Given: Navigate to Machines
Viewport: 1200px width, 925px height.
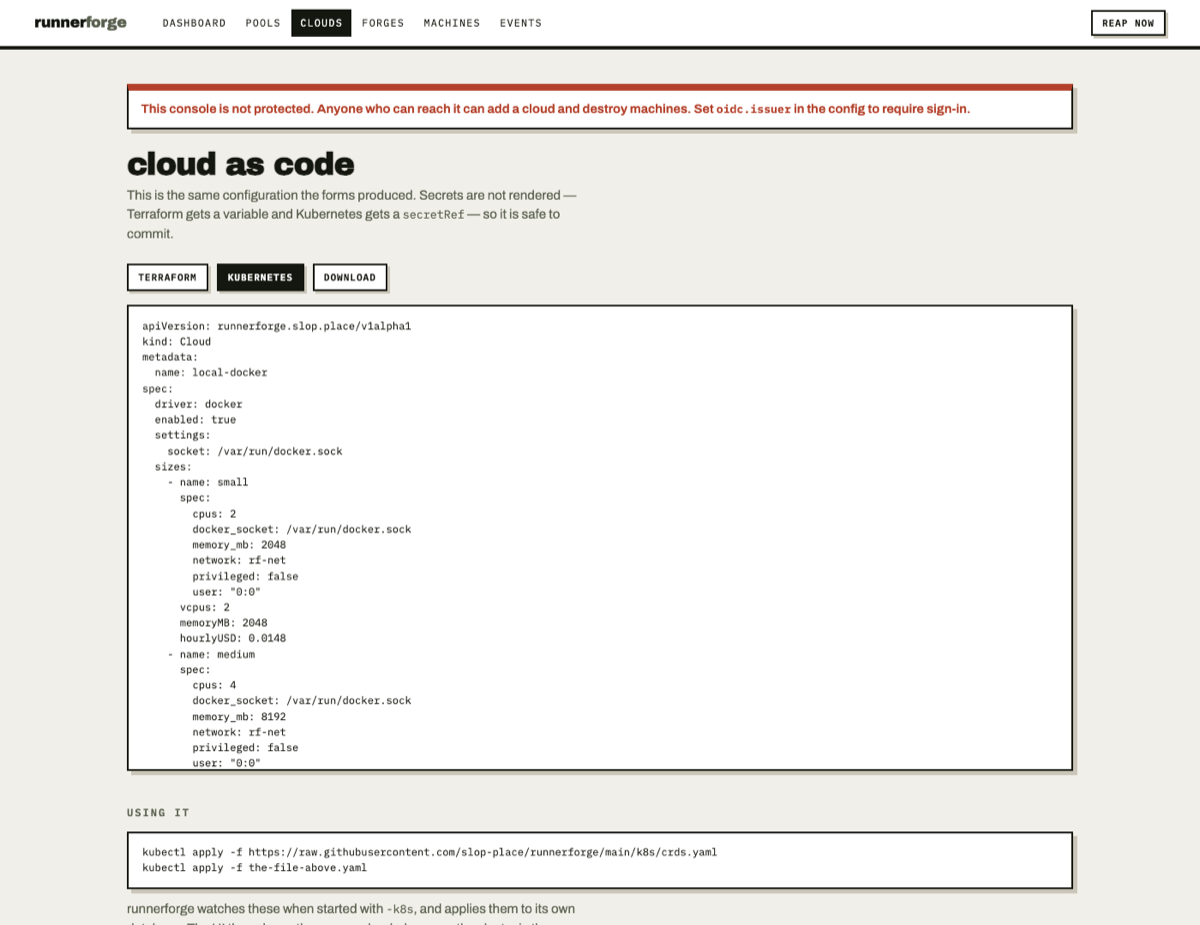Looking at the screenshot, I should pos(452,23).
